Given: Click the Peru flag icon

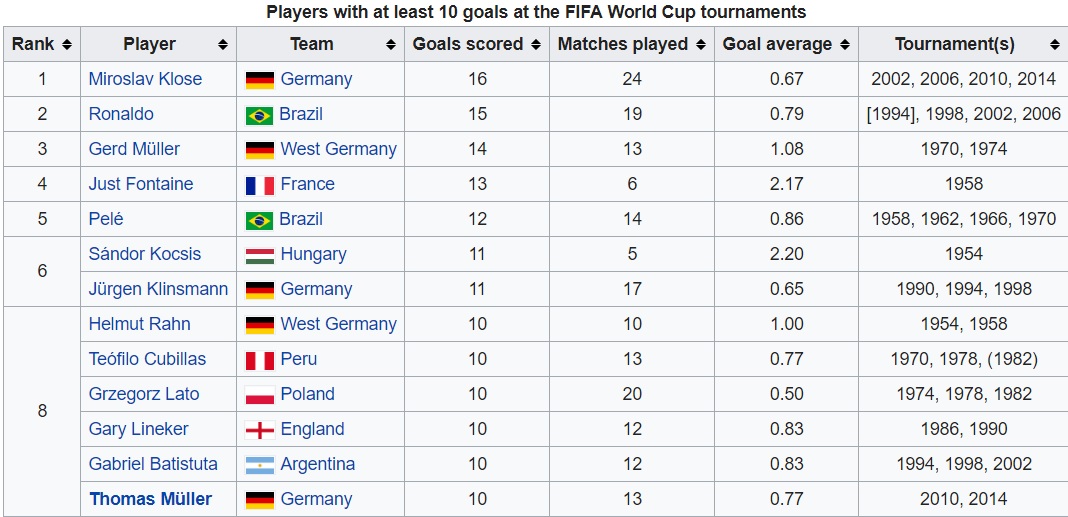Looking at the screenshot, I should pos(259,360).
